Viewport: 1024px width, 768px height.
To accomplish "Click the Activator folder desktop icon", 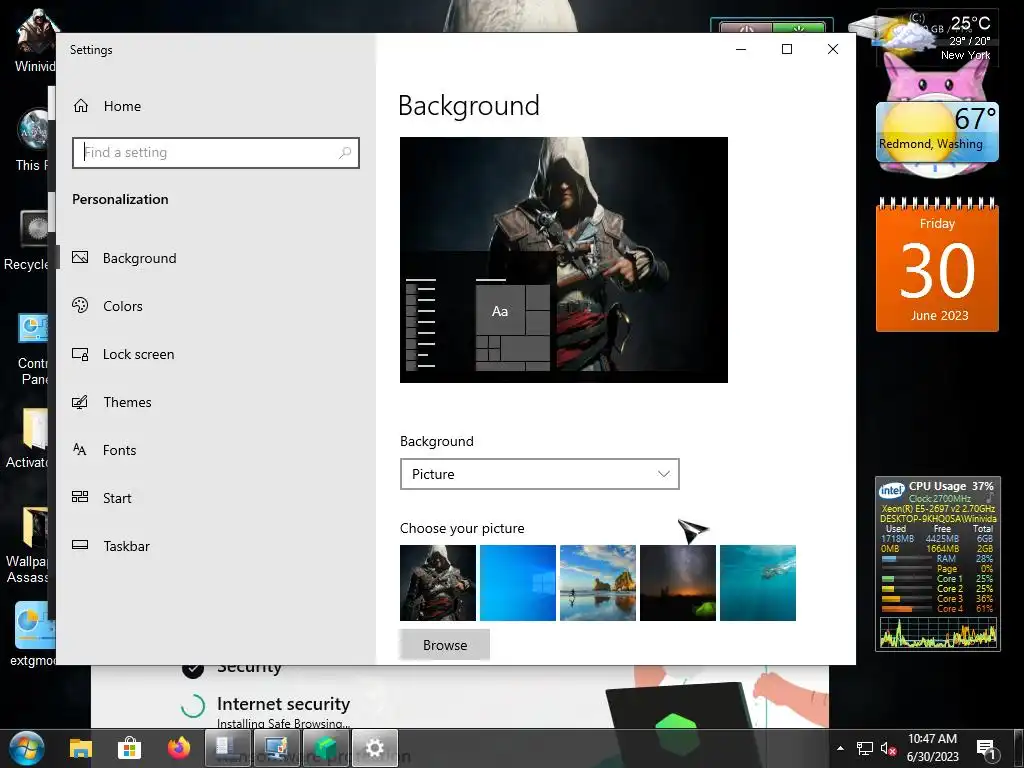I will click(x=29, y=439).
